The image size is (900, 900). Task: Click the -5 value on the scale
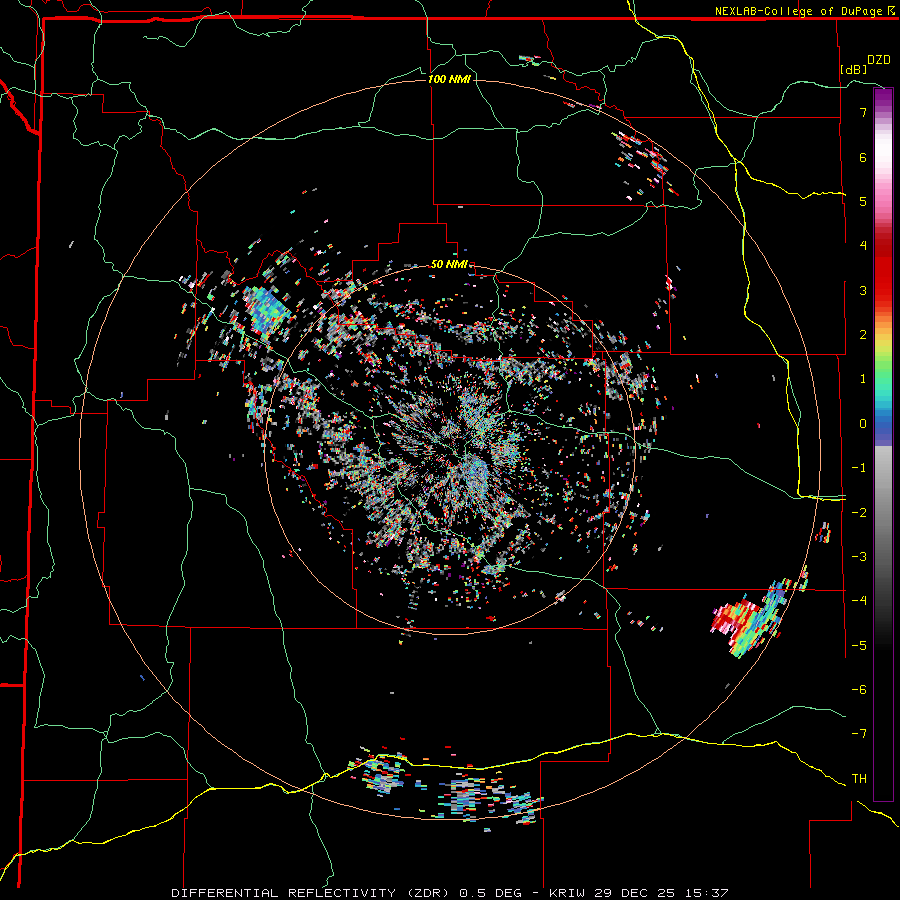[859, 646]
